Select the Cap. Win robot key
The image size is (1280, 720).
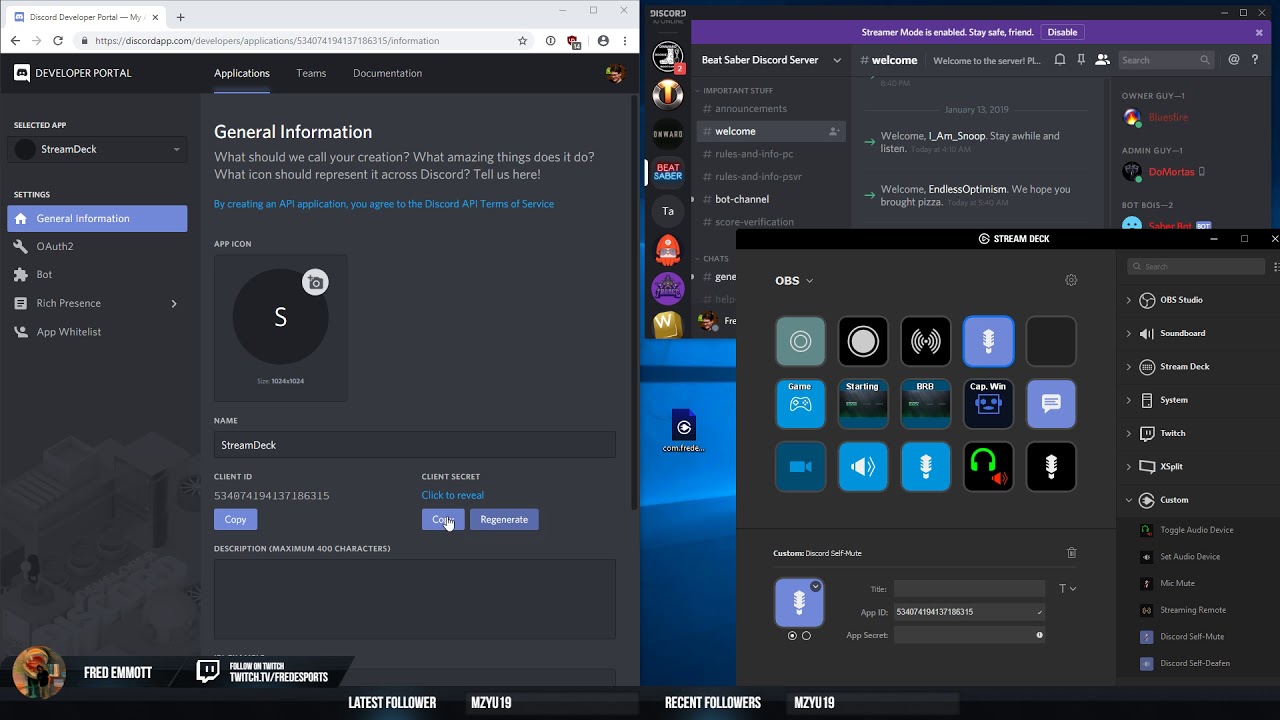[988, 404]
